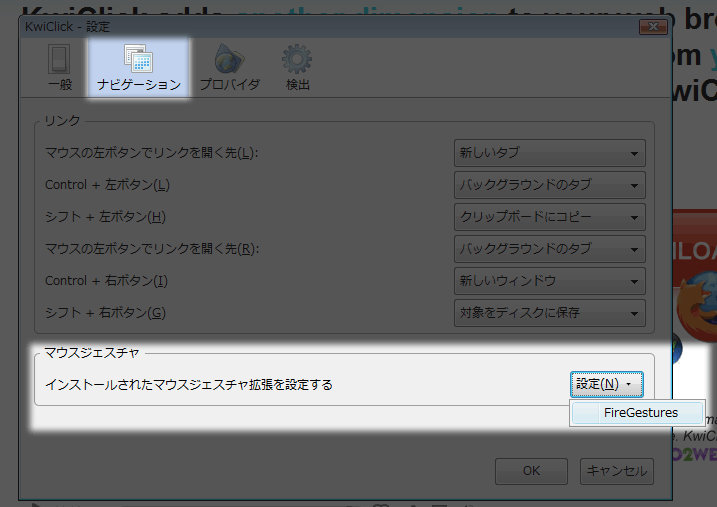This screenshot has width=717, height=507.
Task: Open the シフト + 左ボタン(H) dropdown
Action: 550,217
